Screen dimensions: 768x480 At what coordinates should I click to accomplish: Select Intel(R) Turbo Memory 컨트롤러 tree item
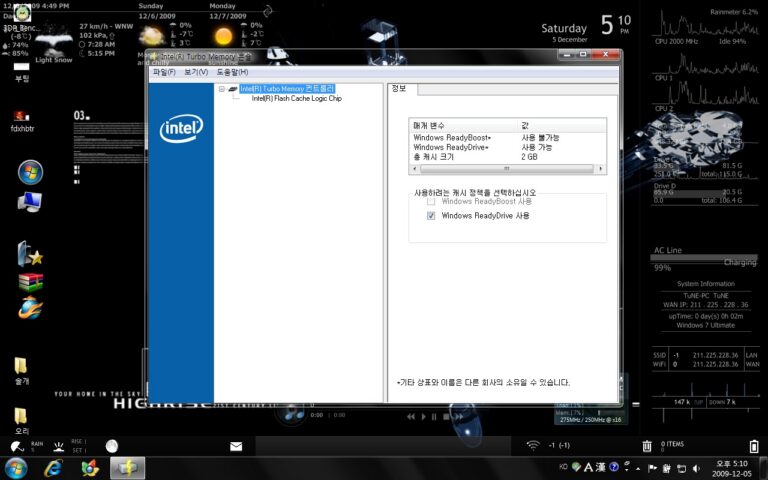[287, 89]
